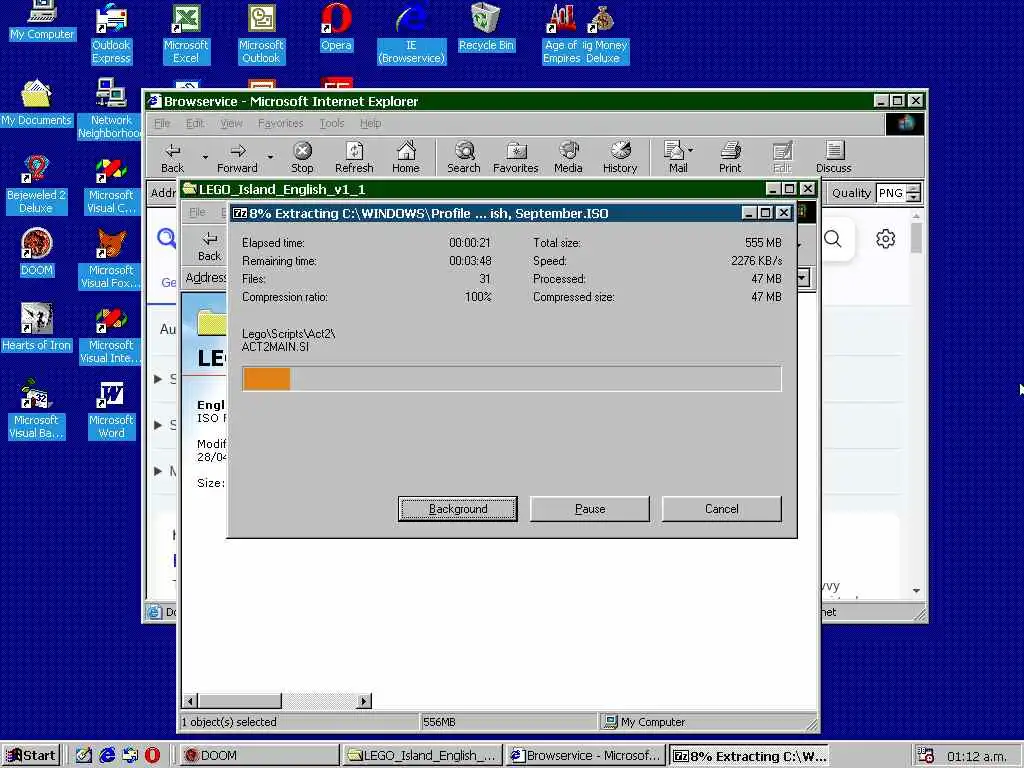The height and width of the screenshot is (768, 1024).
Task: Open IE (Browservice) desktop icon
Action: (411, 34)
